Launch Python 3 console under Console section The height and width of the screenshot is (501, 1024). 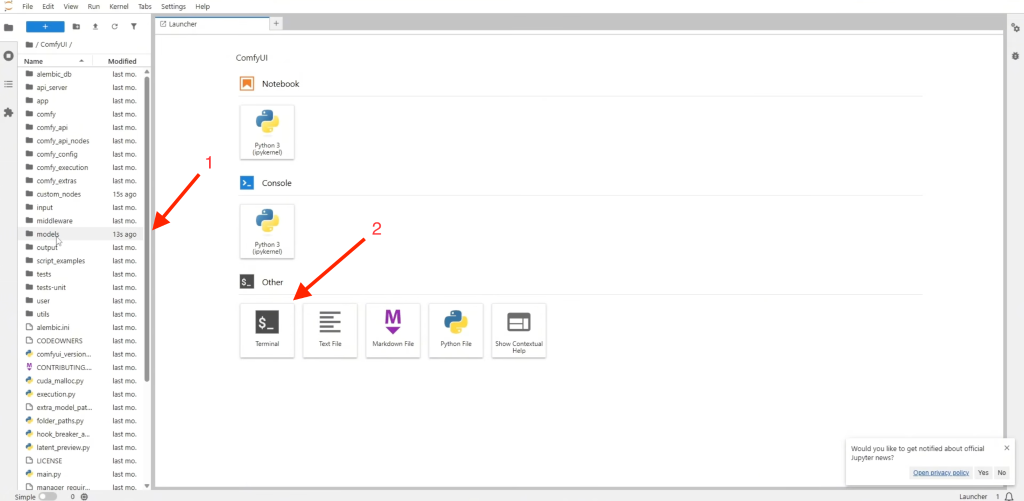click(267, 231)
